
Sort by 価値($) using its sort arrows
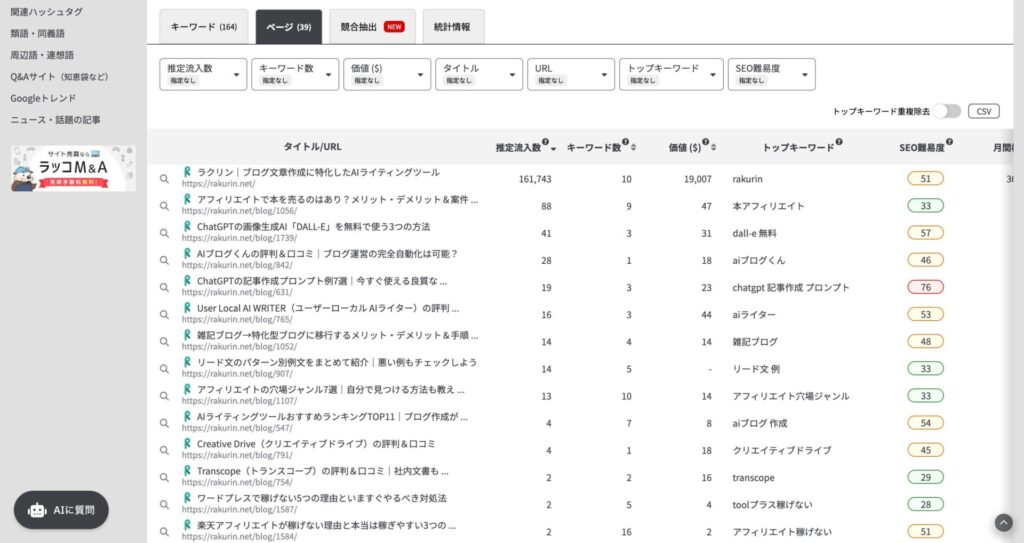(713, 148)
